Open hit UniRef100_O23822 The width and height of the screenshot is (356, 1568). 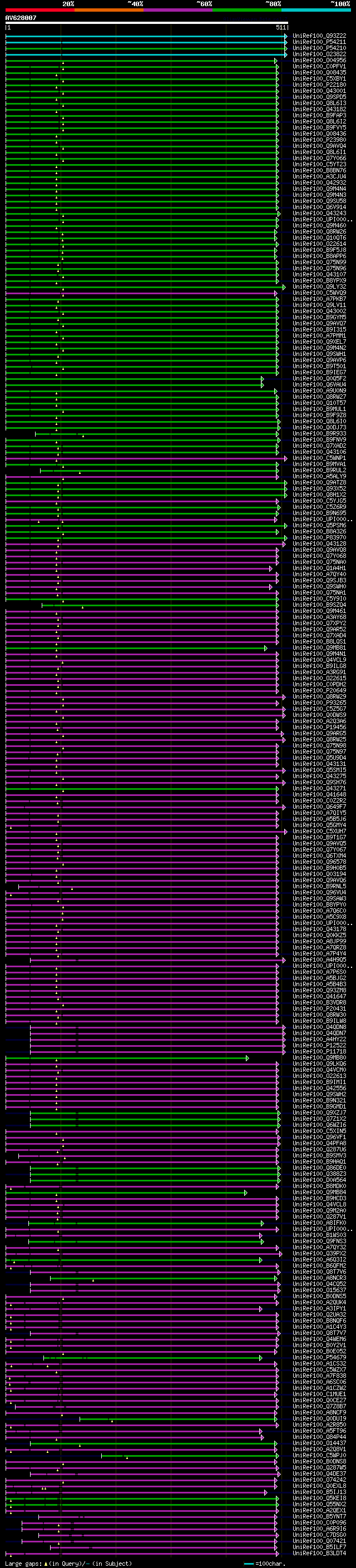[x=319, y=54]
